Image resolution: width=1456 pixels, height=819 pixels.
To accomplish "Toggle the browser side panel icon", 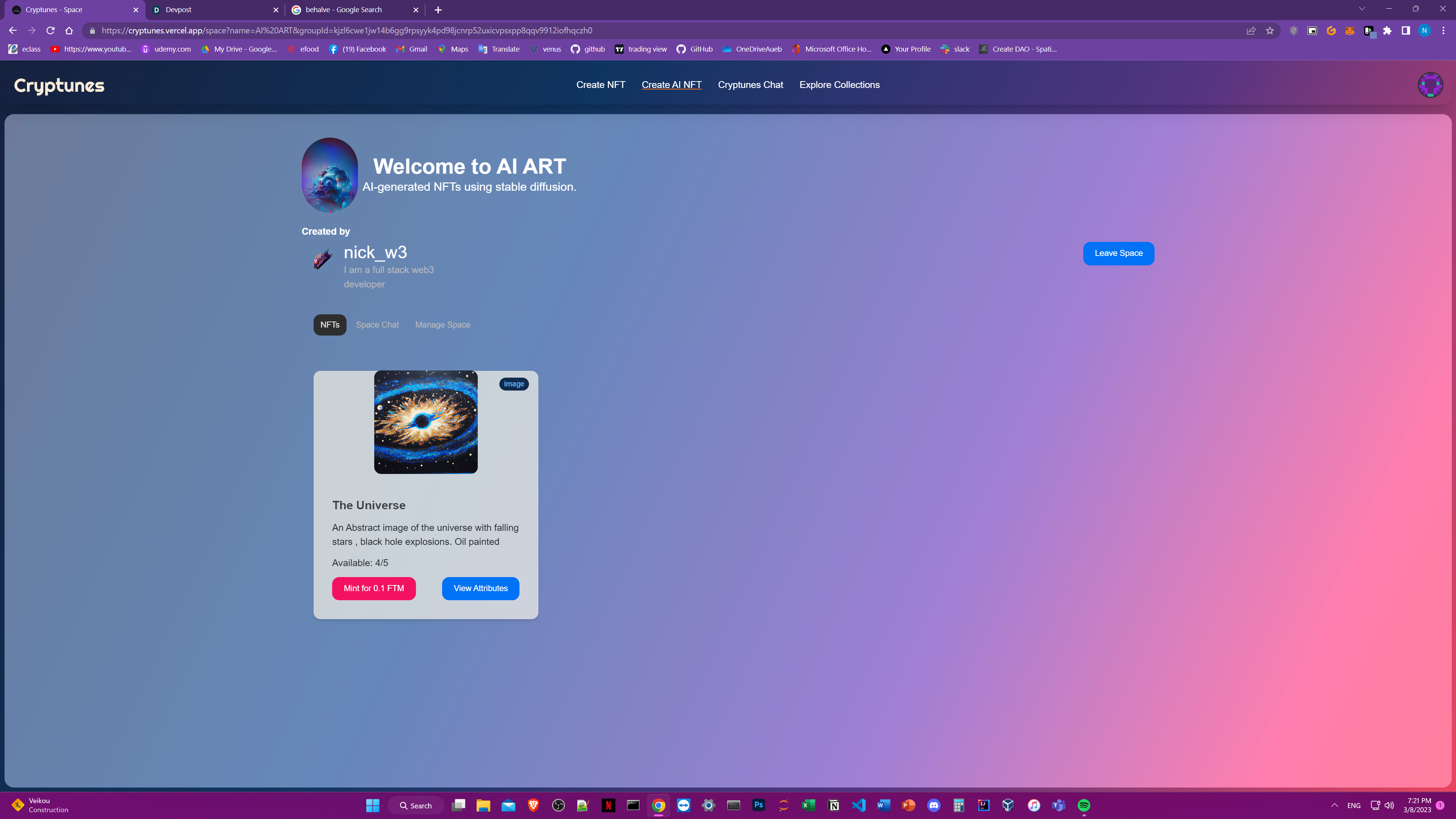I will [1406, 30].
